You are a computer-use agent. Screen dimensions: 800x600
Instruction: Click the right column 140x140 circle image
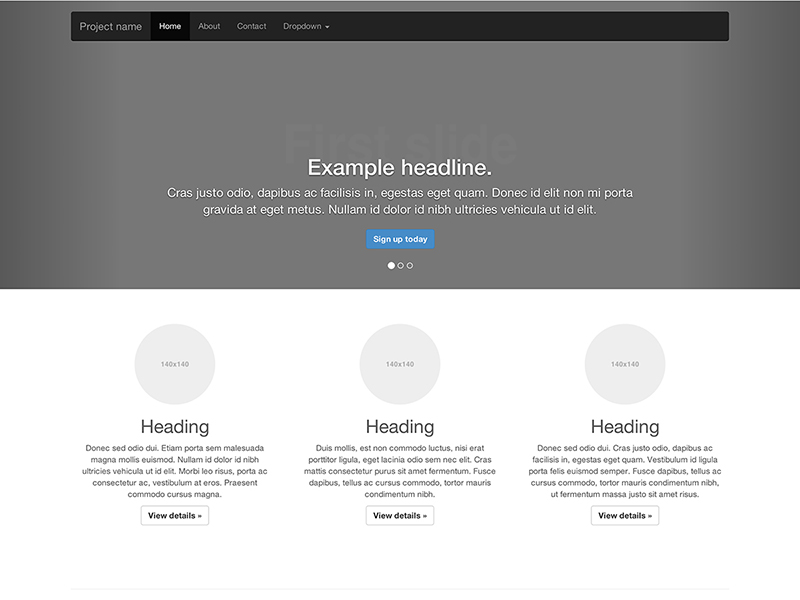click(625, 364)
